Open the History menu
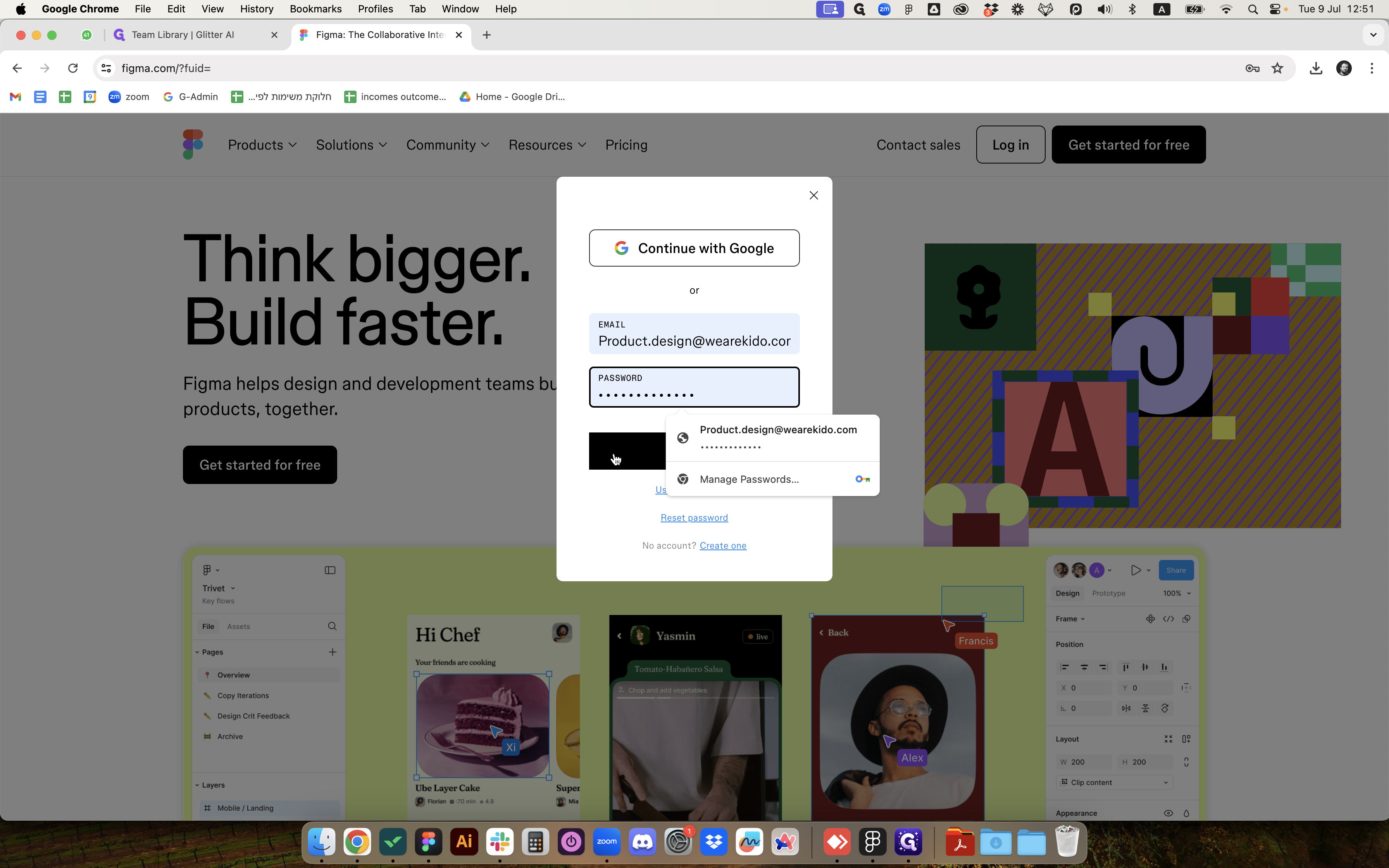This screenshot has height=868, width=1389. coord(257,9)
